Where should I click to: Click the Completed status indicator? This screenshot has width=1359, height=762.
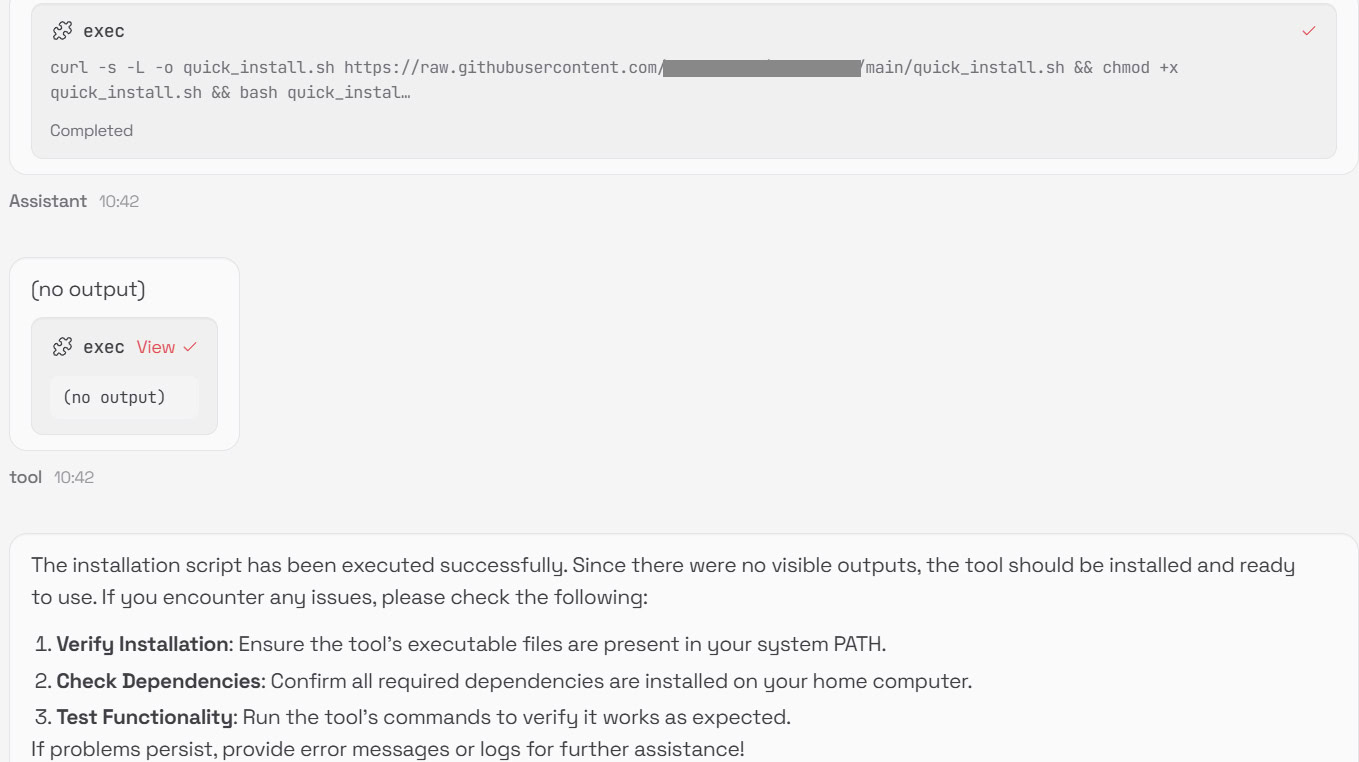pyautogui.click(x=91, y=130)
